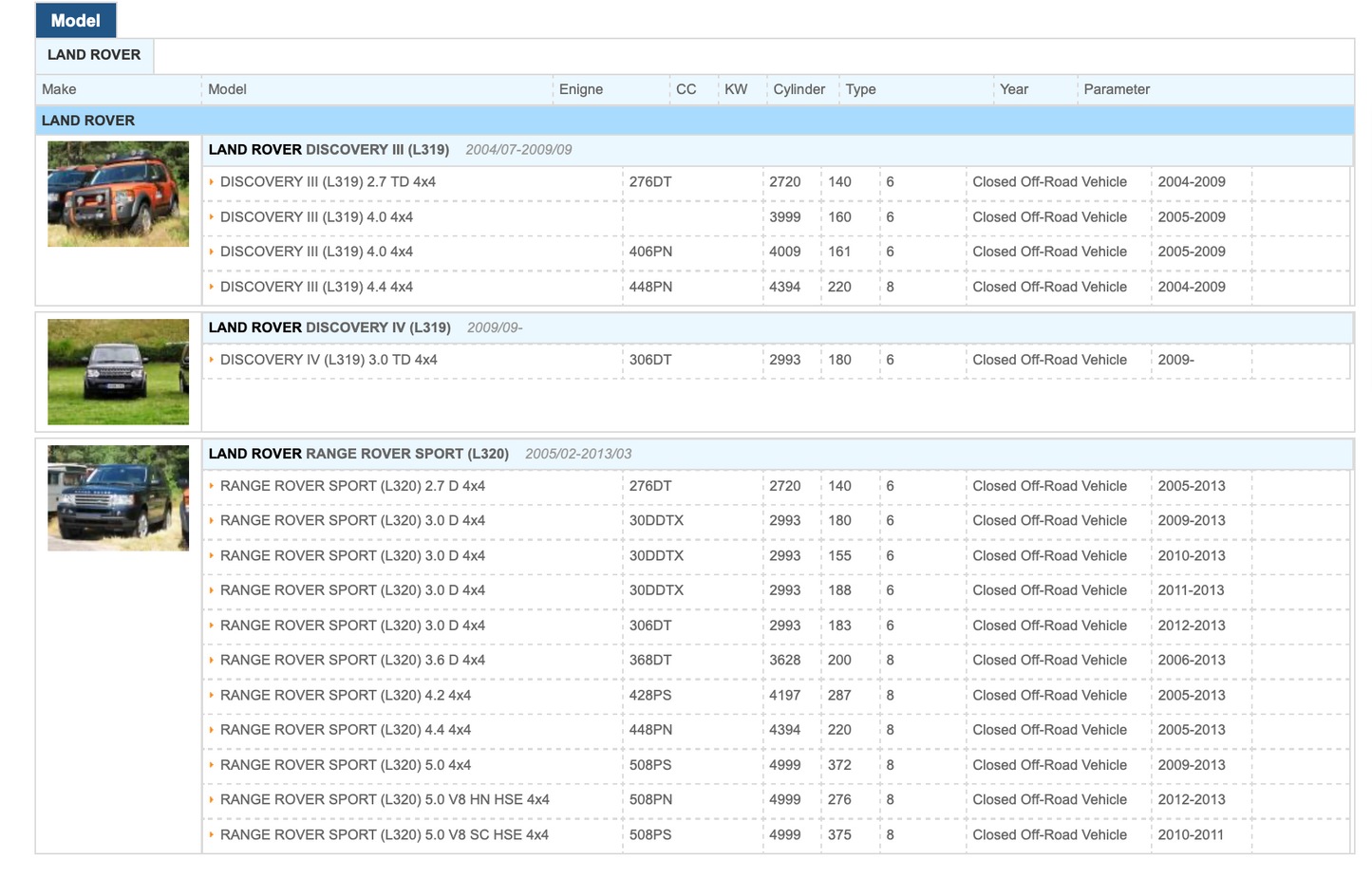Image resolution: width=1372 pixels, height=878 pixels.
Task: Open LAND ROVER DISCOVERY IV (L319) heading
Action: coord(329,327)
